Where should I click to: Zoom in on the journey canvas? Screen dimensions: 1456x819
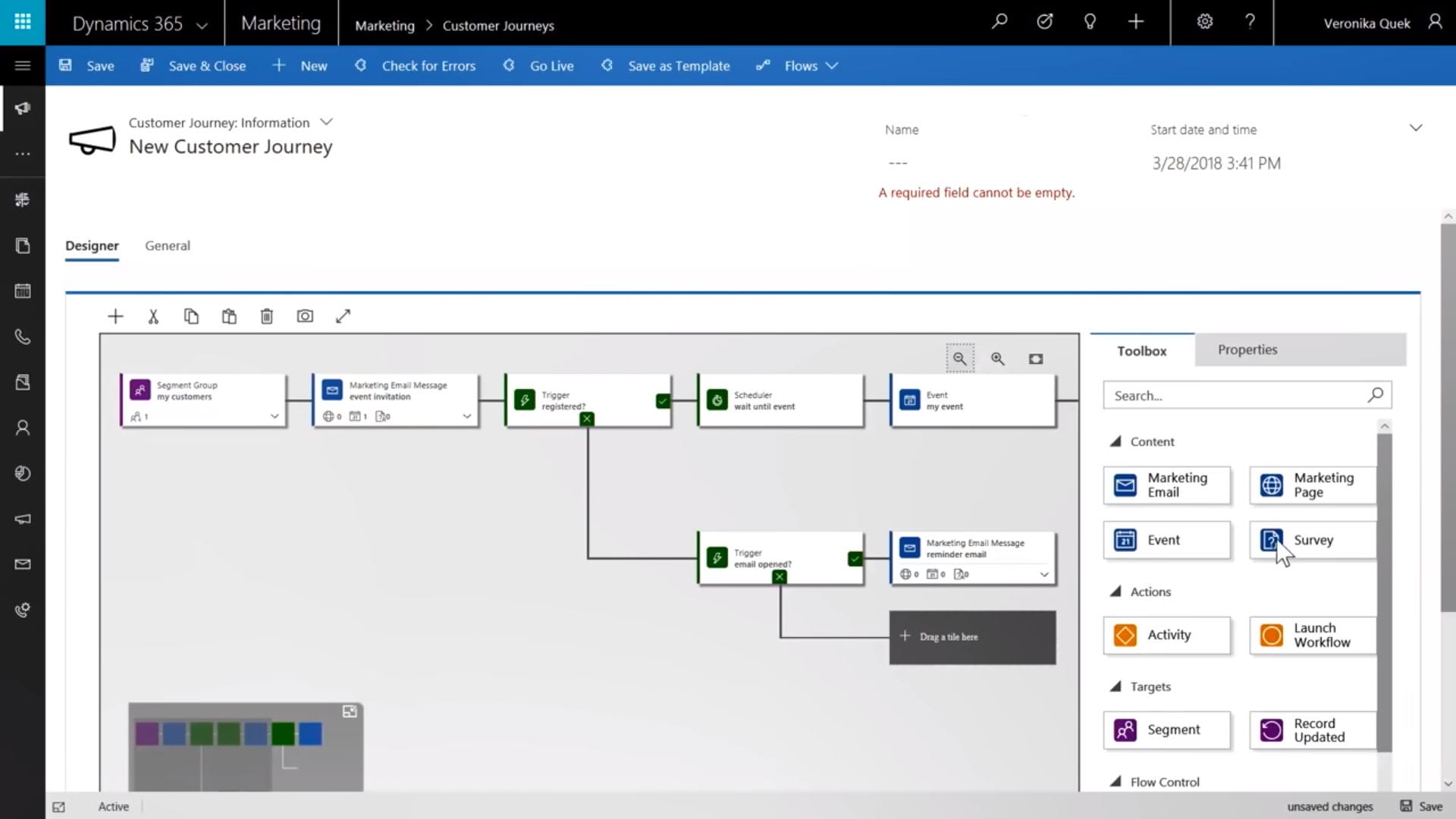click(x=998, y=359)
